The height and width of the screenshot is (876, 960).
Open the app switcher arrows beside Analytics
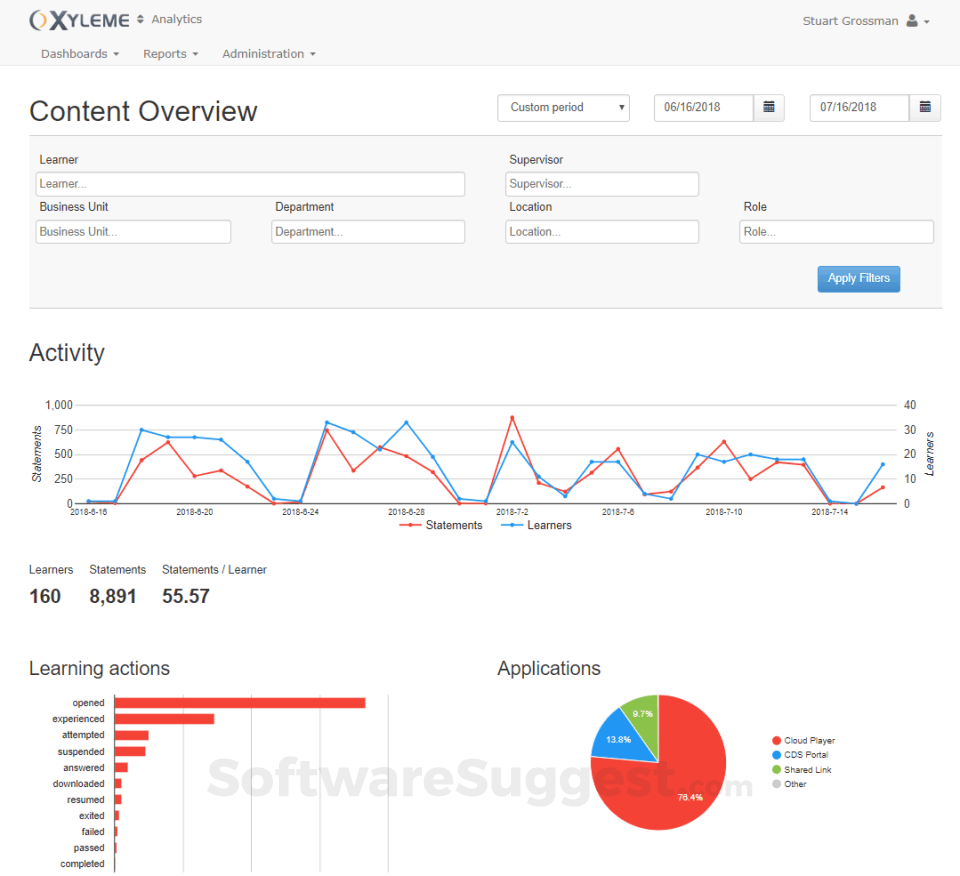pyautogui.click(x=140, y=20)
